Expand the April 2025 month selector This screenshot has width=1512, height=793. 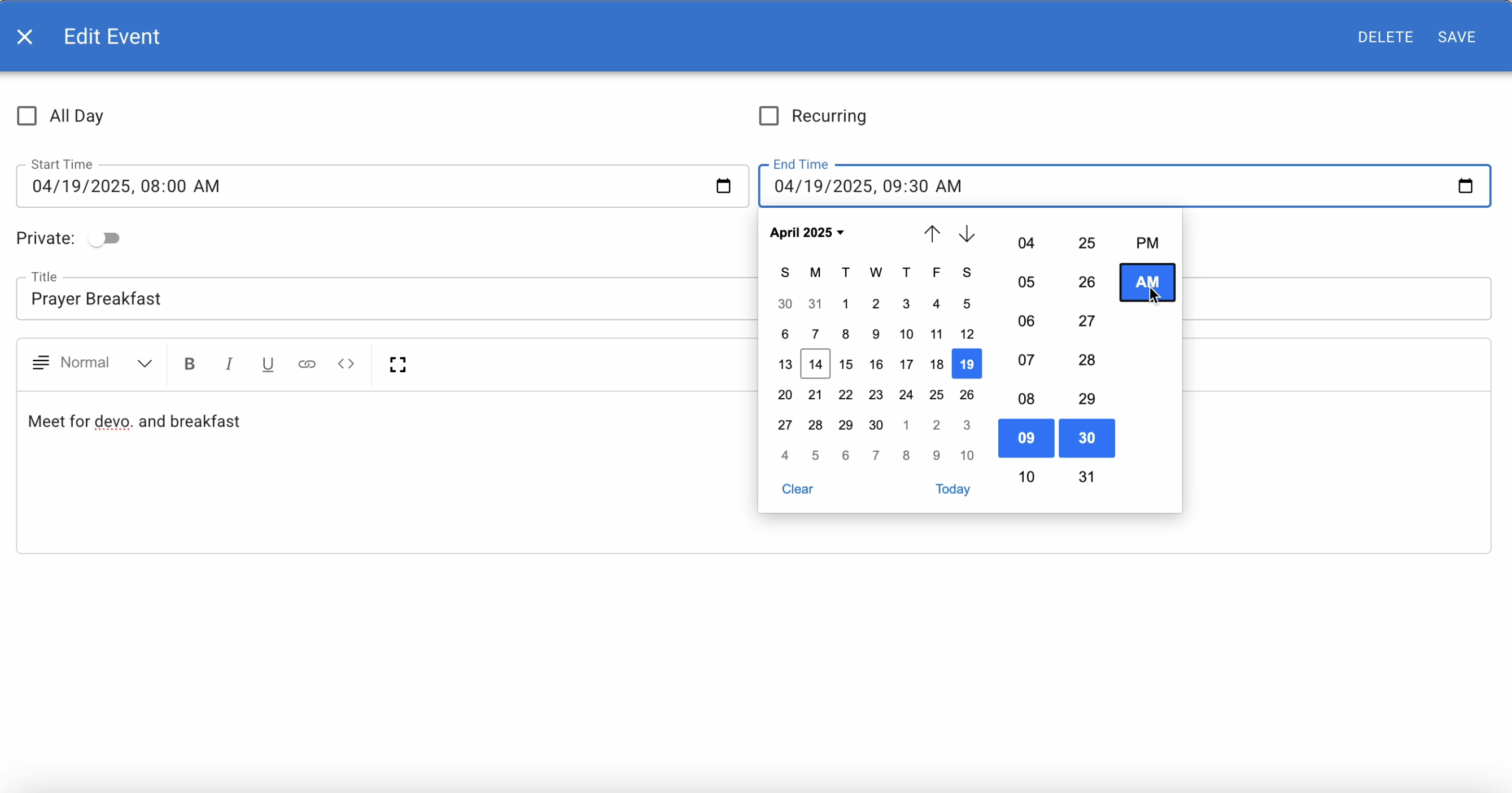pos(807,233)
